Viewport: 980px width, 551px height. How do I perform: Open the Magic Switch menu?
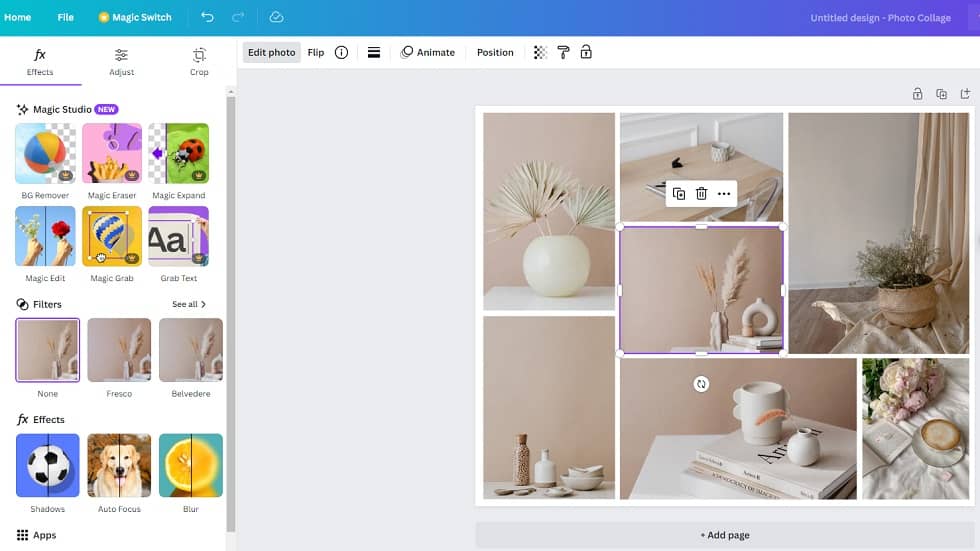pyautogui.click(x=135, y=17)
